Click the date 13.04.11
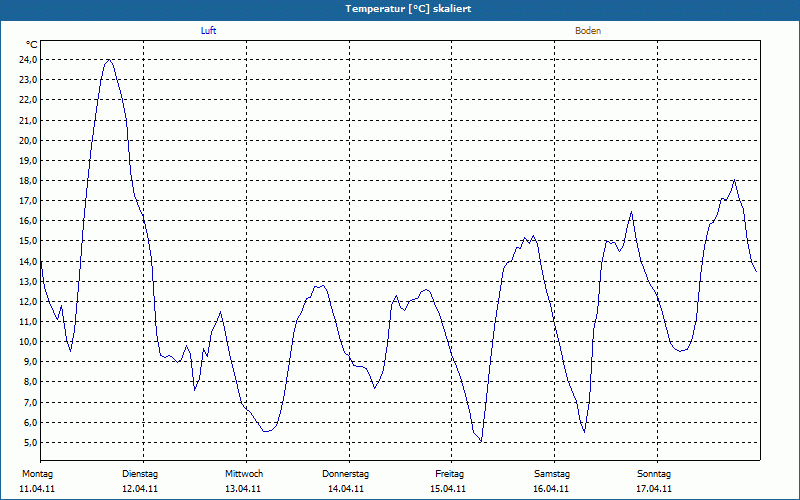The image size is (800, 500). point(243,489)
